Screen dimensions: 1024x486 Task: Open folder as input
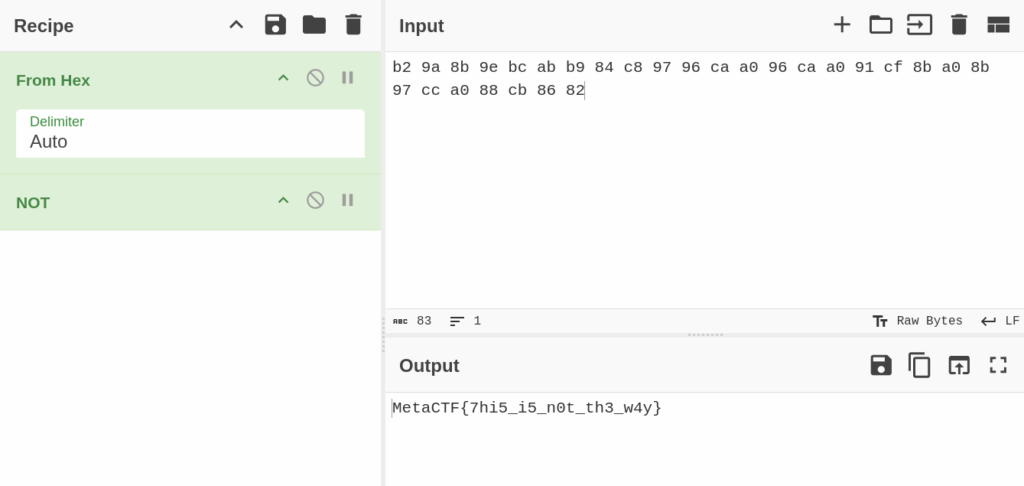pyautogui.click(x=880, y=25)
